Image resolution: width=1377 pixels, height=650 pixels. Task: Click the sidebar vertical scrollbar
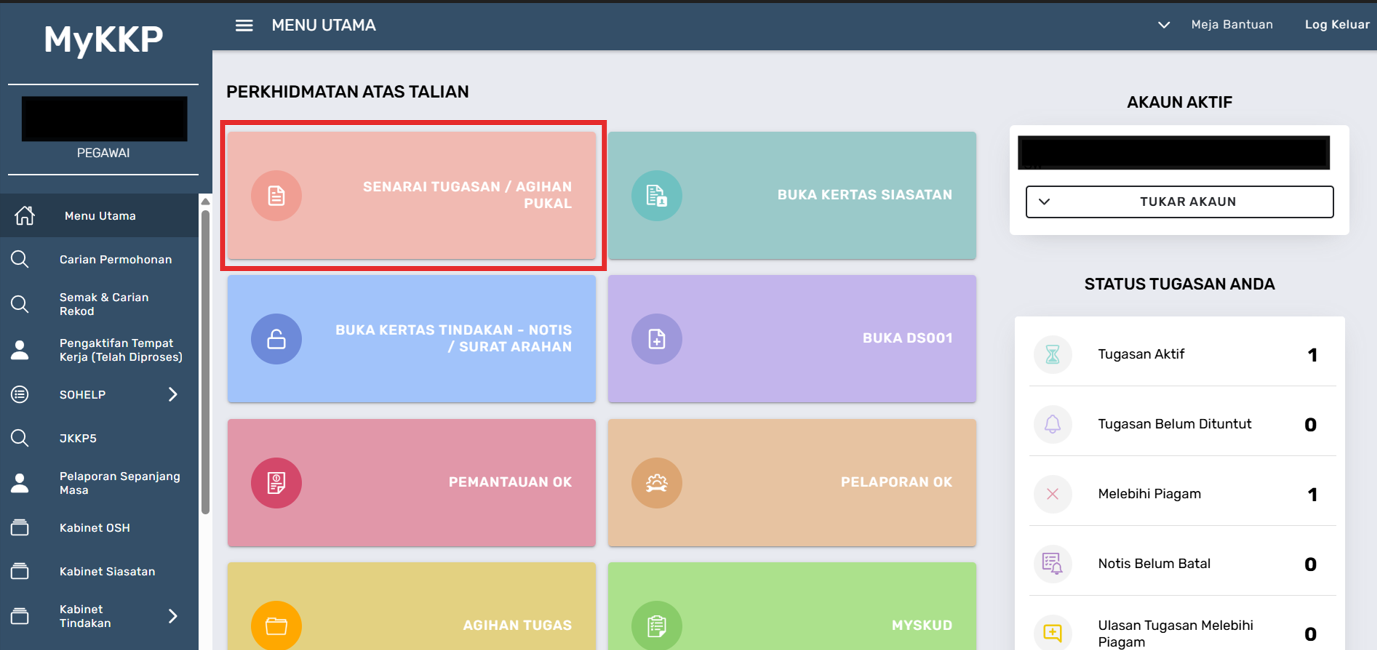click(x=206, y=360)
